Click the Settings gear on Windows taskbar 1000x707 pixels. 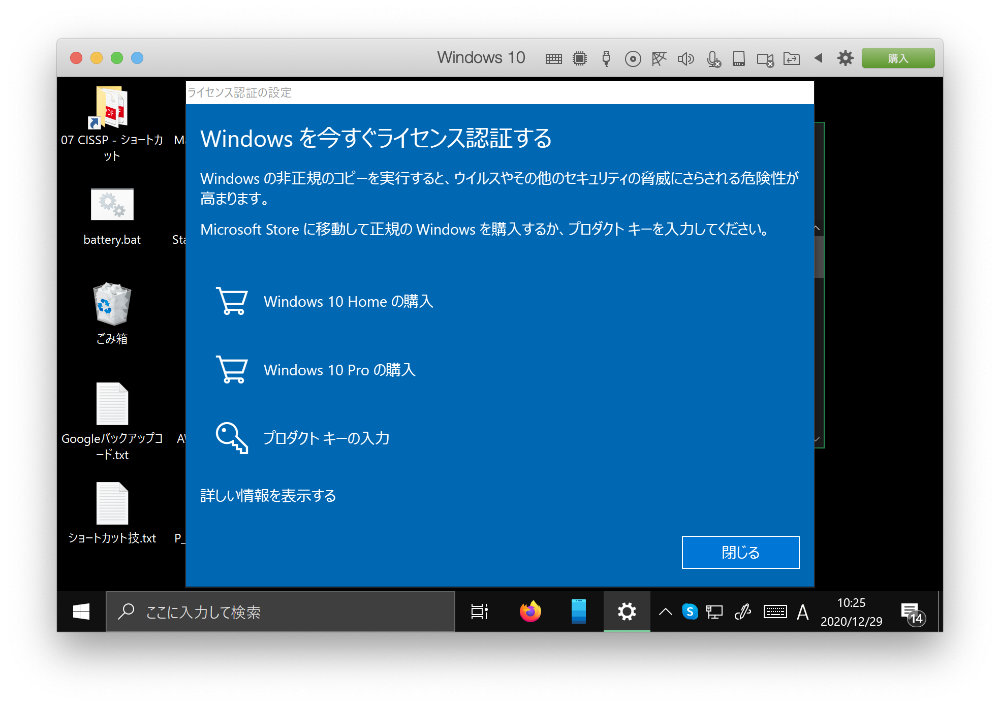tap(627, 612)
